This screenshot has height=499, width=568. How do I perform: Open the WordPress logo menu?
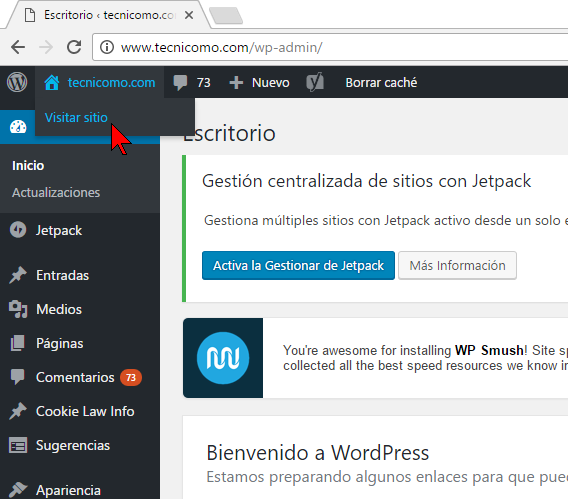[x=17, y=82]
